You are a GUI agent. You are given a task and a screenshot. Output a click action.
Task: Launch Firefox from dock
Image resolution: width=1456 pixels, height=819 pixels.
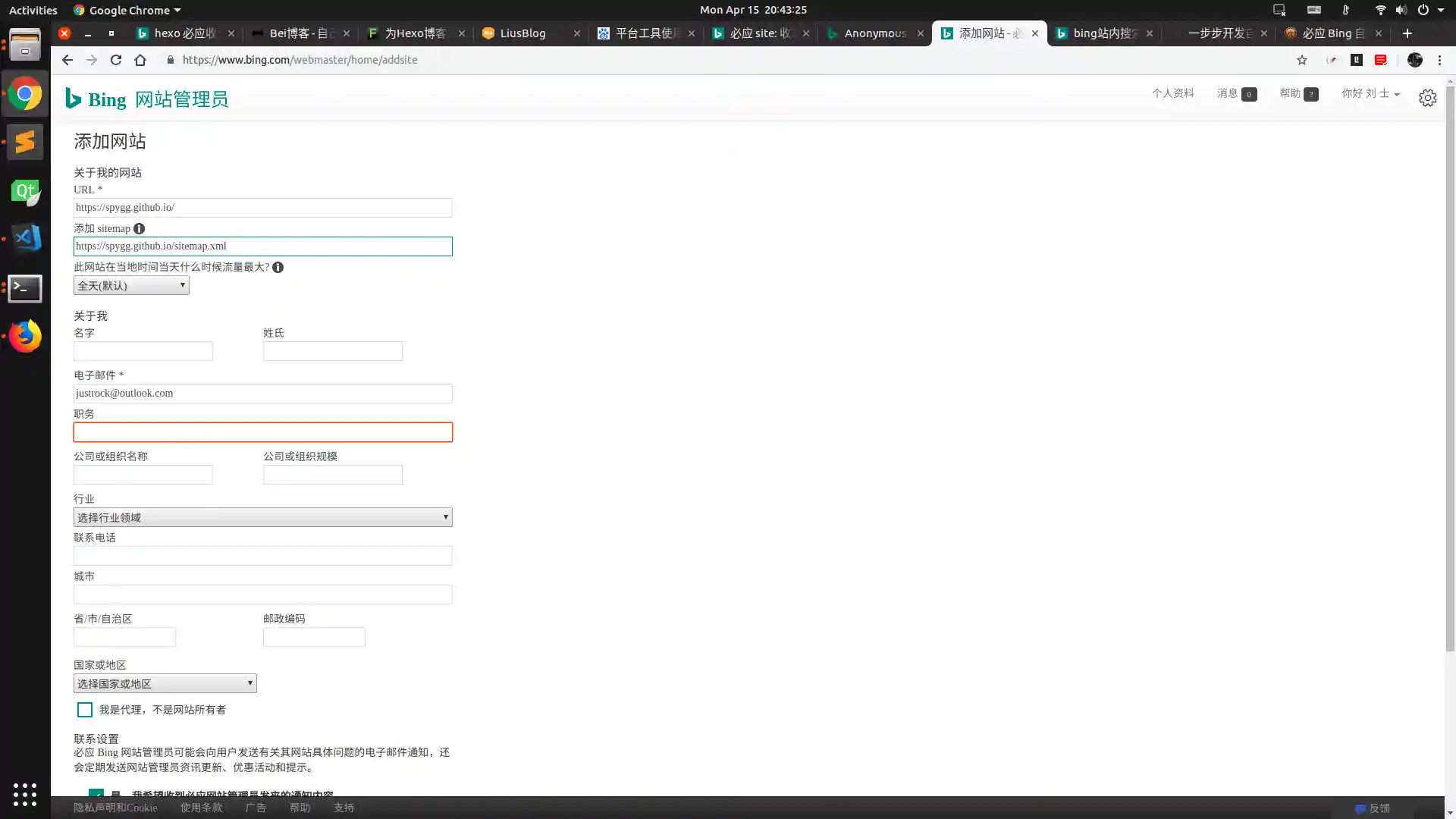pos(25,336)
